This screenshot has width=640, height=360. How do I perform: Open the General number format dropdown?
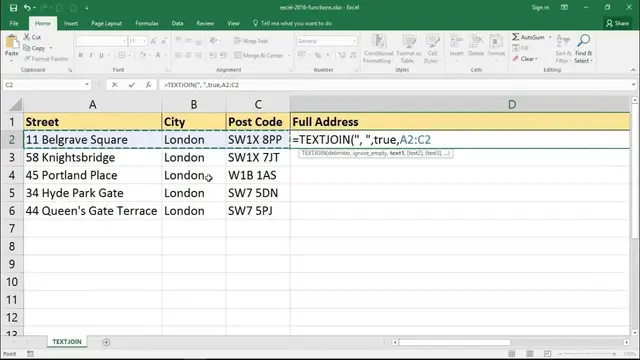pyautogui.click(x=354, y=41)
